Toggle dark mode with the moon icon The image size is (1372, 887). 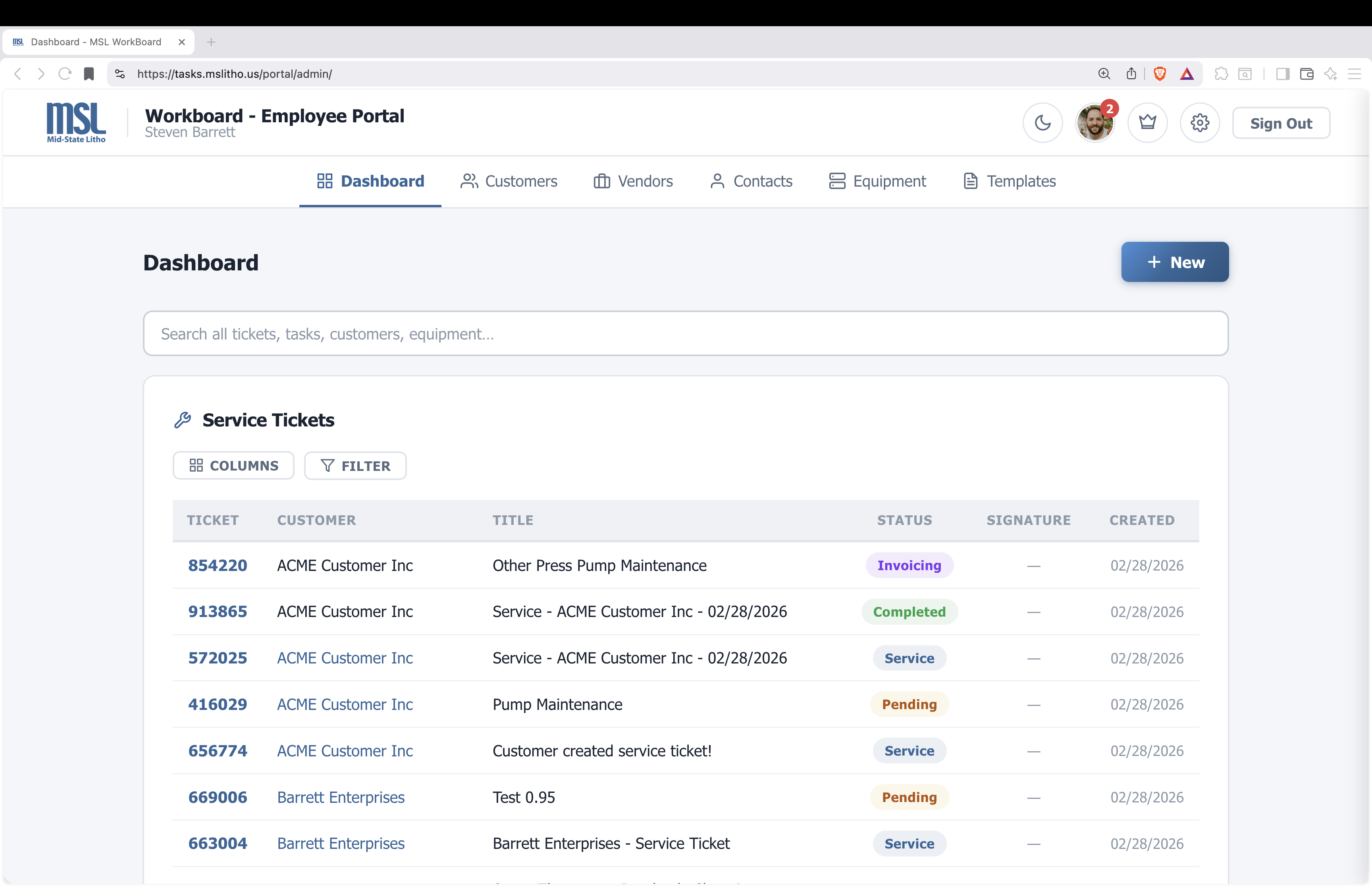click(x=1042, y=123)
